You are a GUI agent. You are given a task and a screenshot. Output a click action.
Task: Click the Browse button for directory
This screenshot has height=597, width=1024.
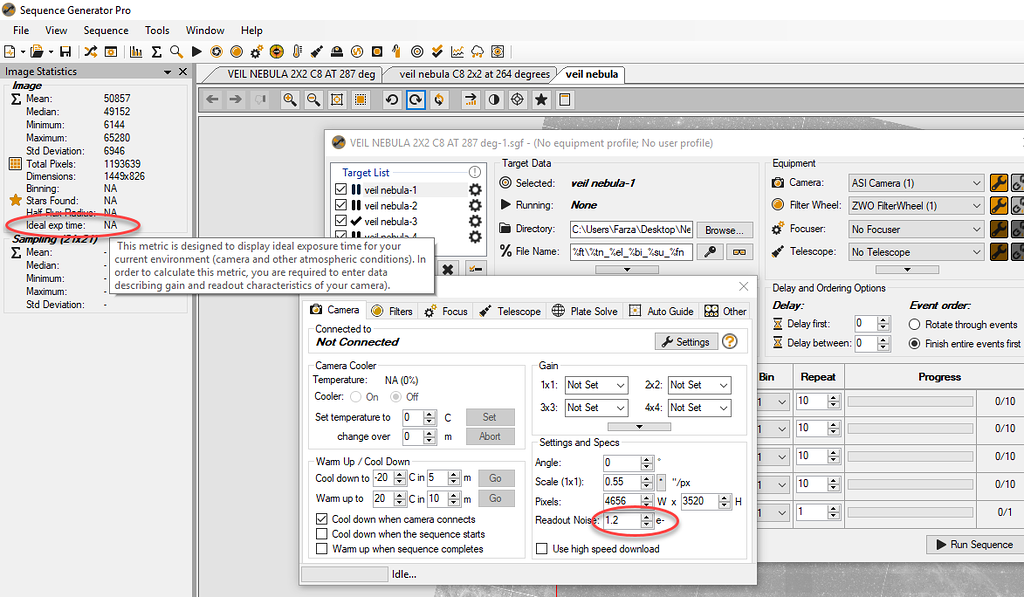click(724, 230)
